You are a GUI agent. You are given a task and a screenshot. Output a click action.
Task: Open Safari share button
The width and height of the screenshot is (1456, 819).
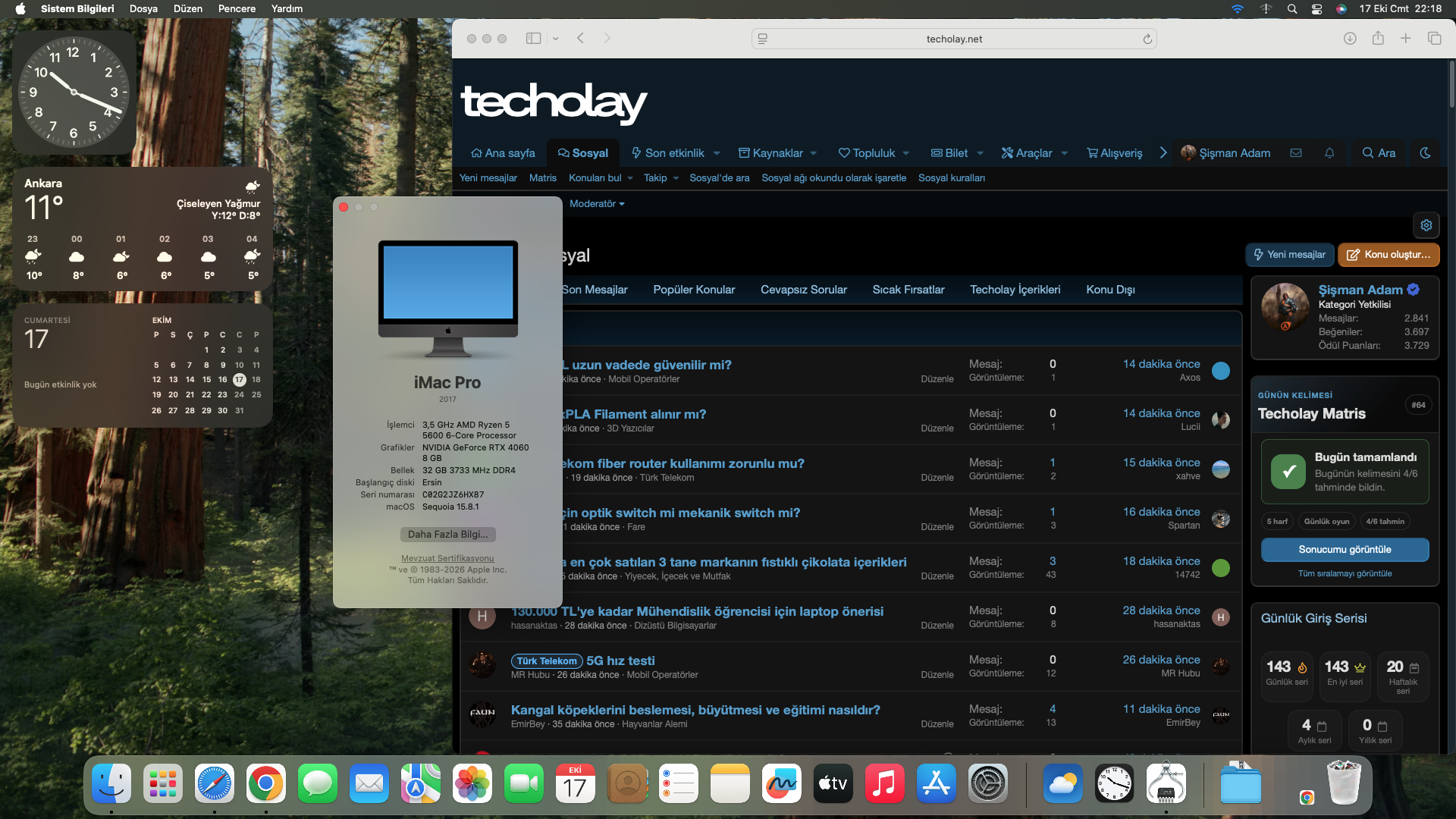tap(1378, 38)
